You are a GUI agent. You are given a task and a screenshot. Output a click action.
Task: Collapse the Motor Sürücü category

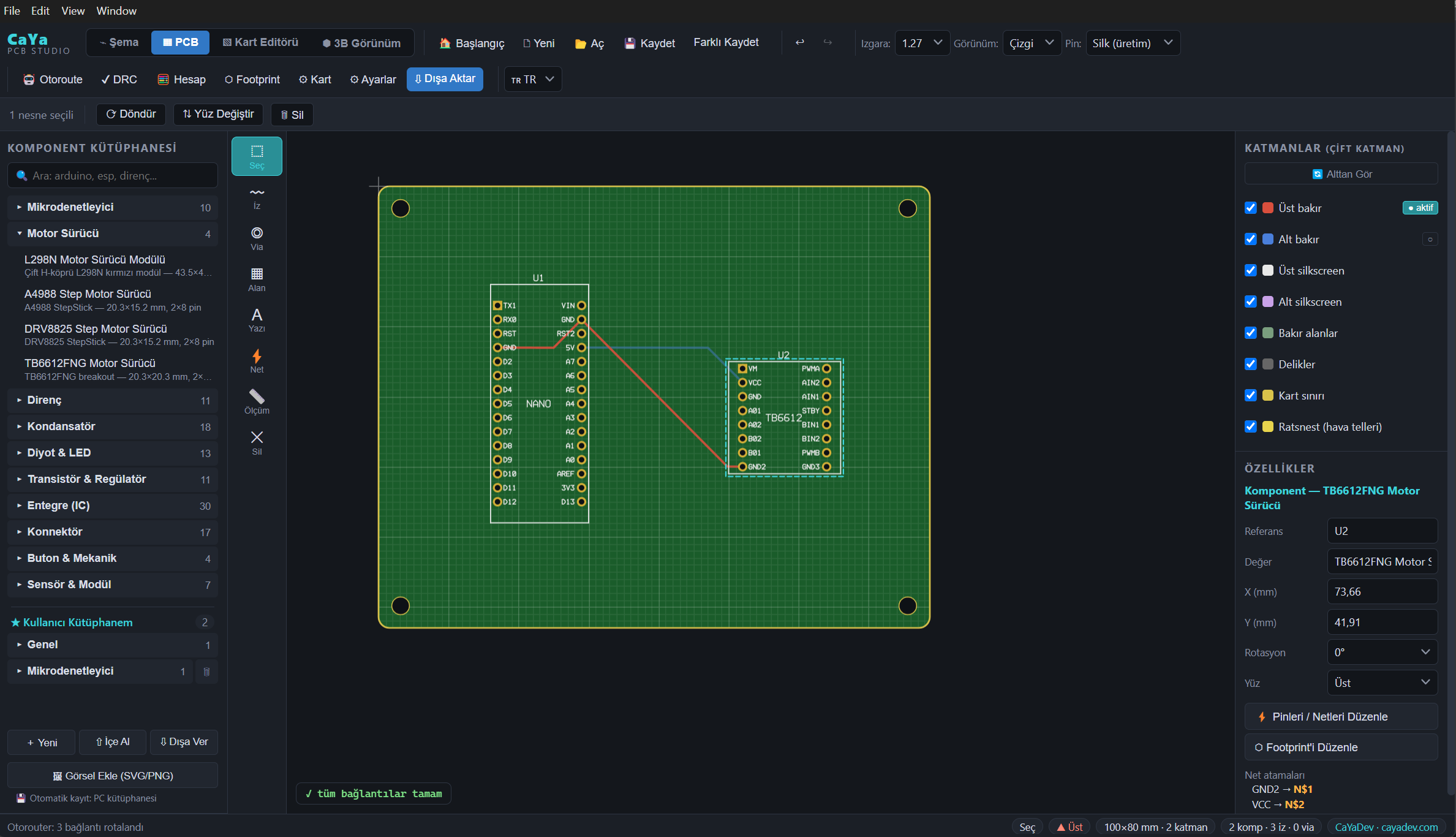point(113,233)
